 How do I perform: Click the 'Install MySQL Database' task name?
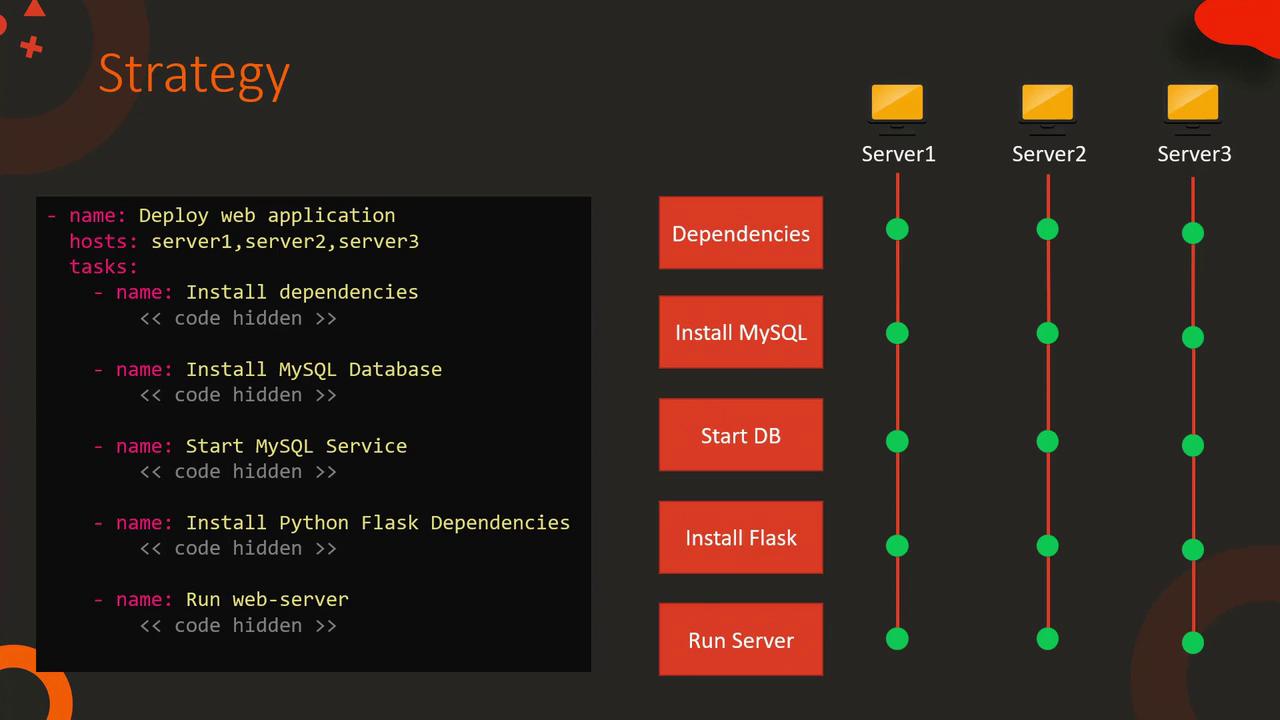pyautogui.click(x=313, y=369)
